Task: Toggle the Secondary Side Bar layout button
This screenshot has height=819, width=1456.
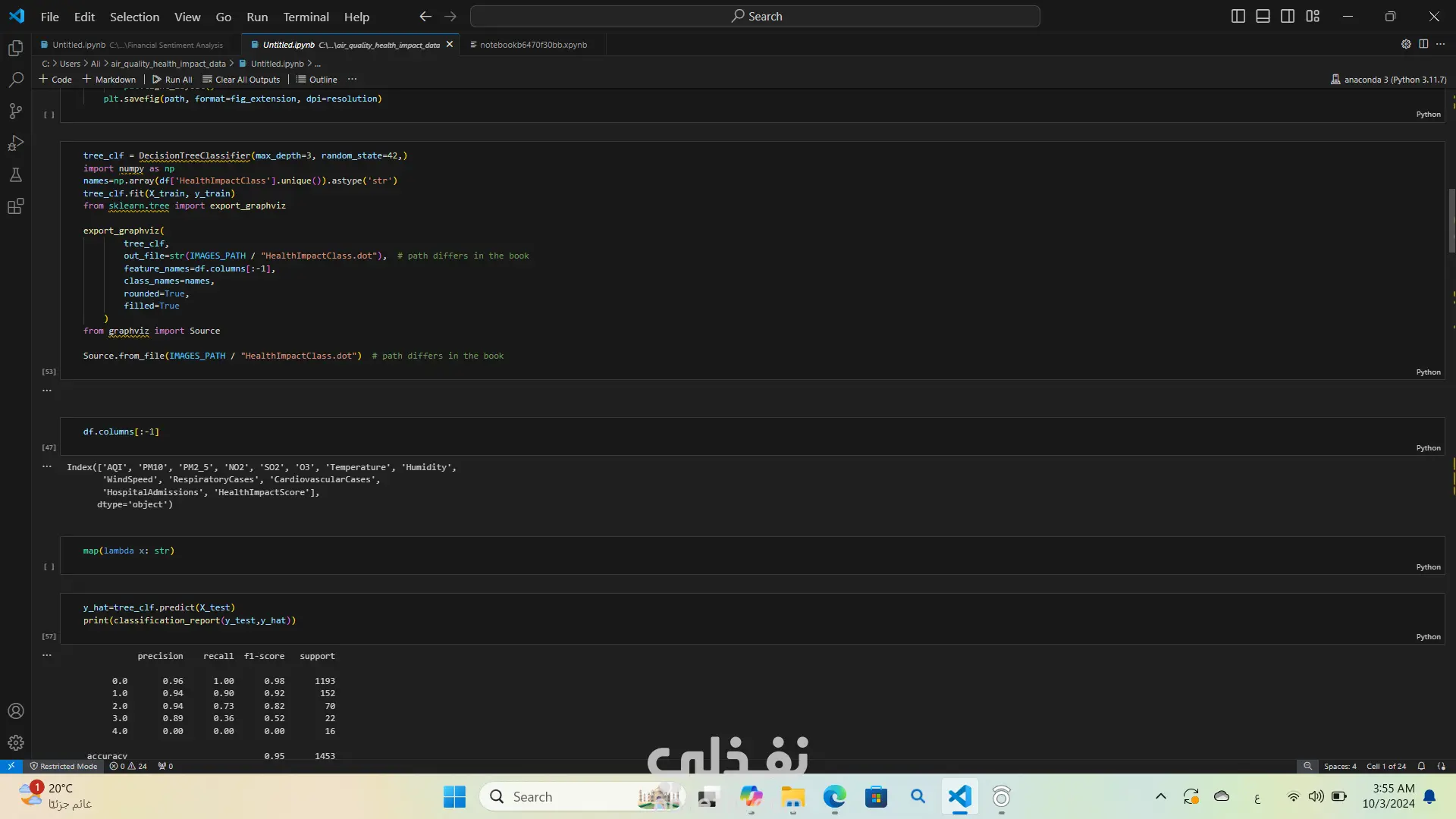Action: click(1288, 16)
